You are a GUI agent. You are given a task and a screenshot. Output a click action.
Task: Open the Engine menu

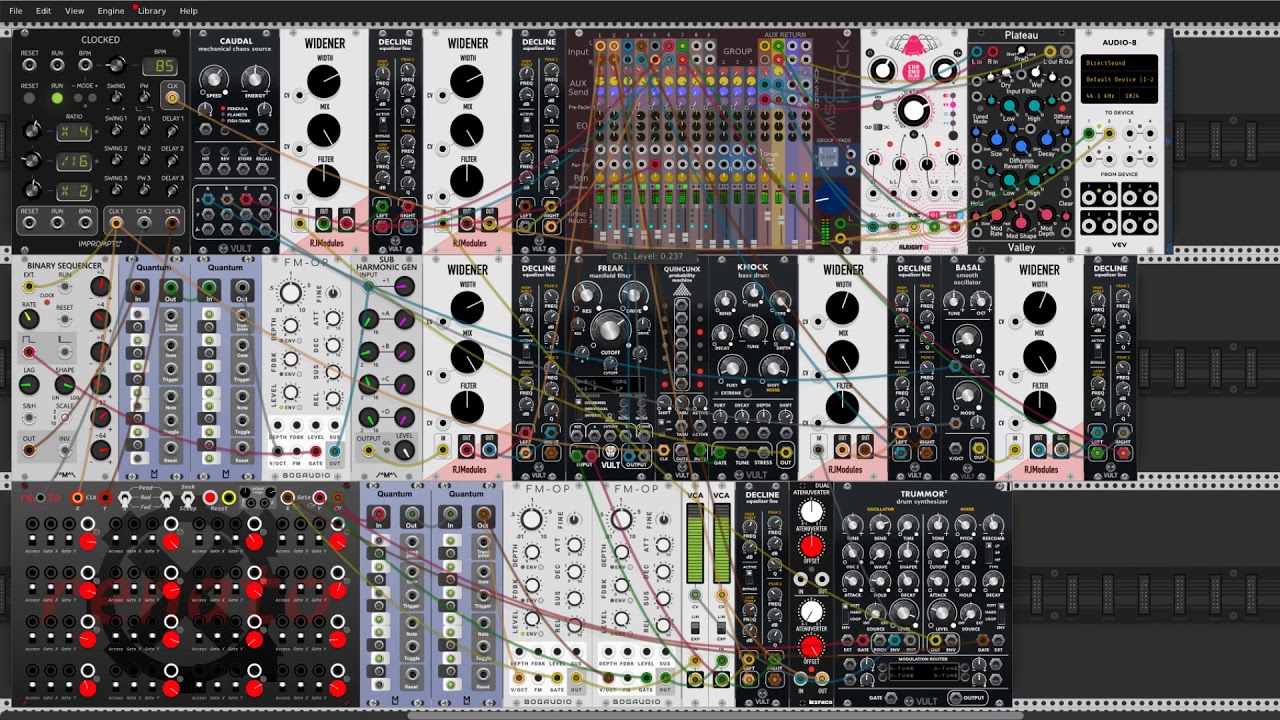[x=111, y=11]
